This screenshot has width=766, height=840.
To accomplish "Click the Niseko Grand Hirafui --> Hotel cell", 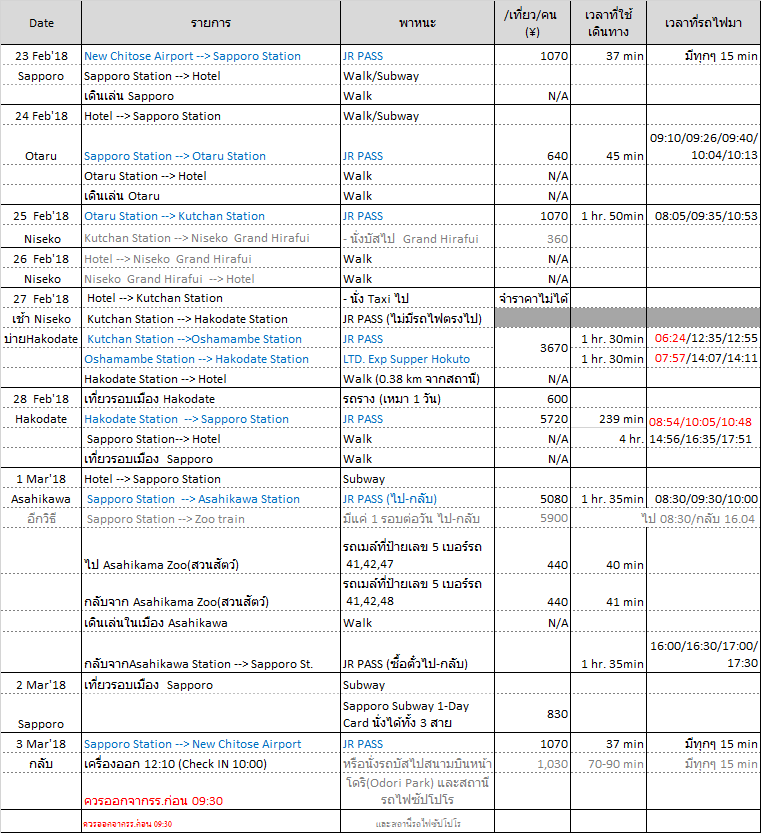I will [211, 279].
